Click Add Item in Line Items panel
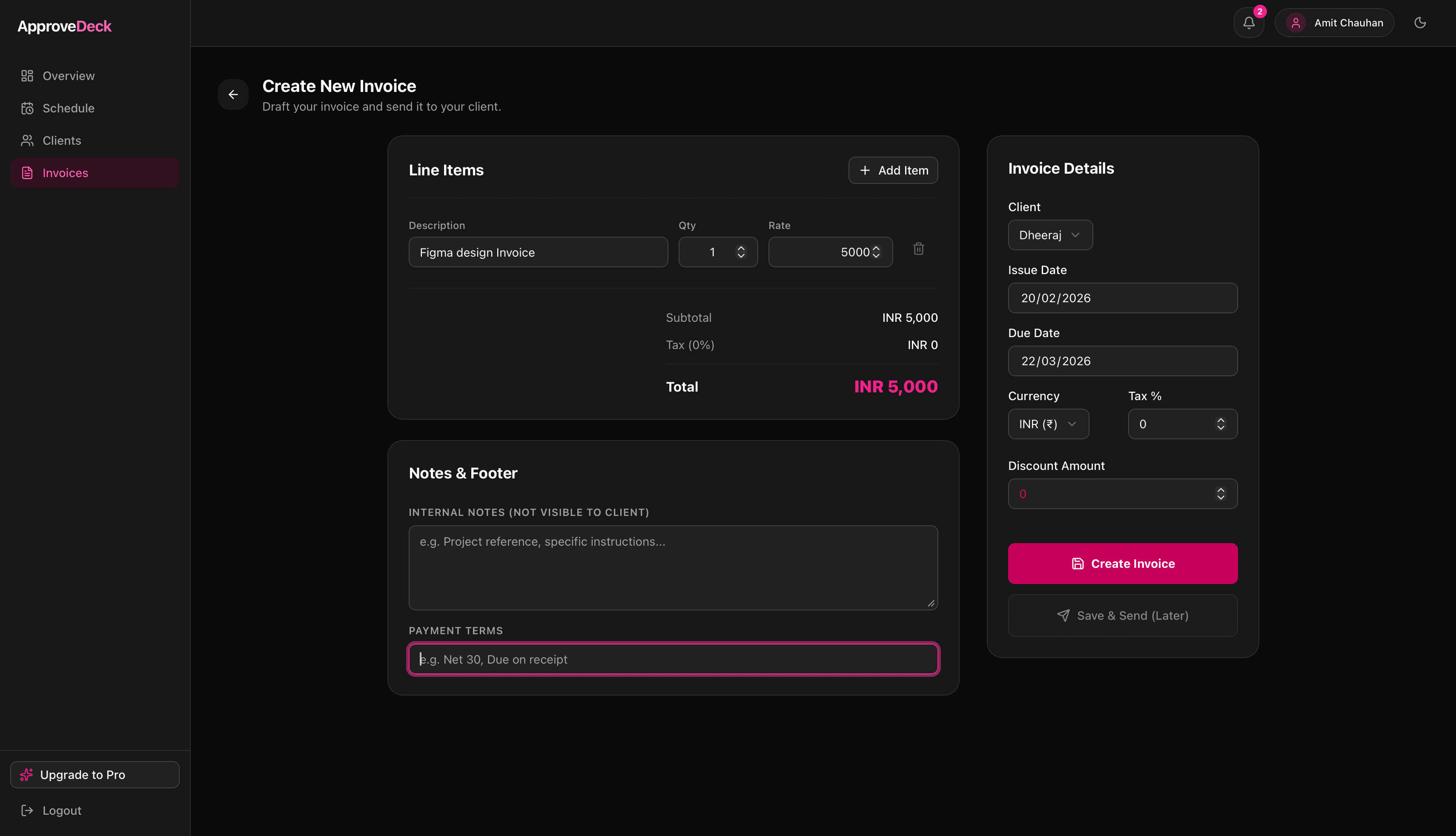Screen dimensions: 1456x836 pos(893,170)
